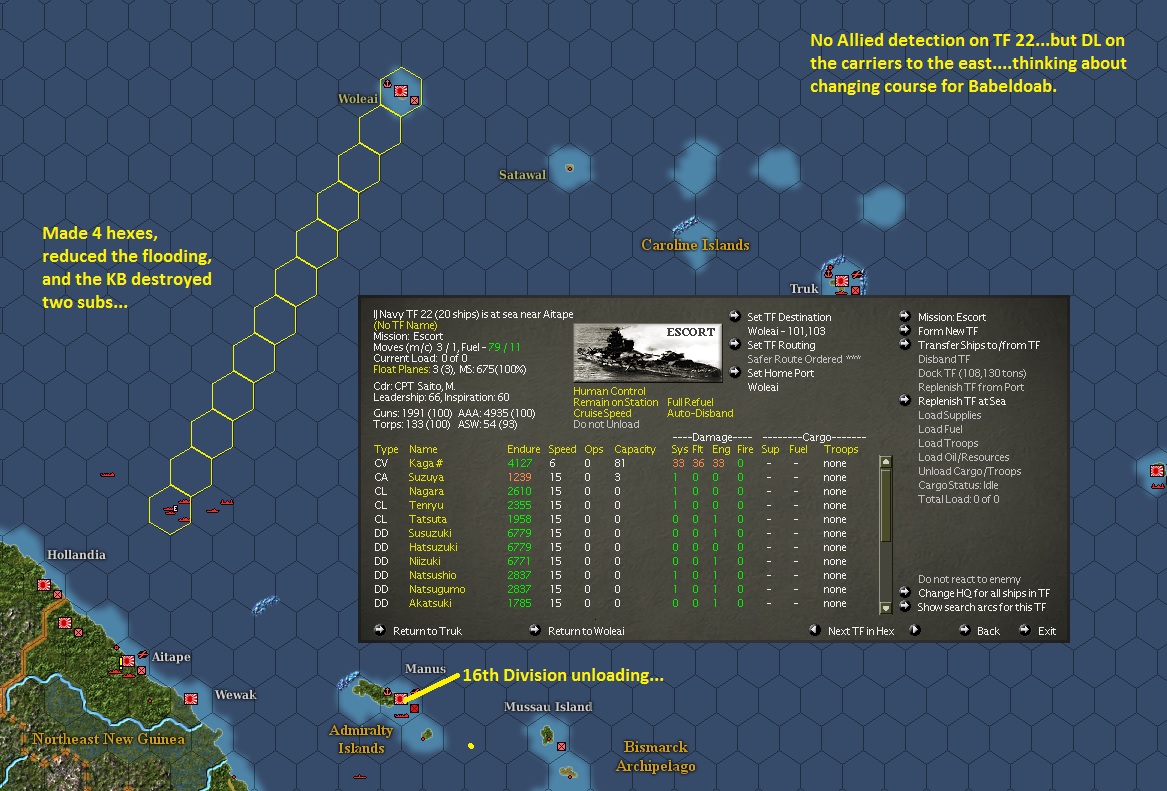Go to previous TF in hex arrow
1167x791 pixels.
tap(815, 630)
